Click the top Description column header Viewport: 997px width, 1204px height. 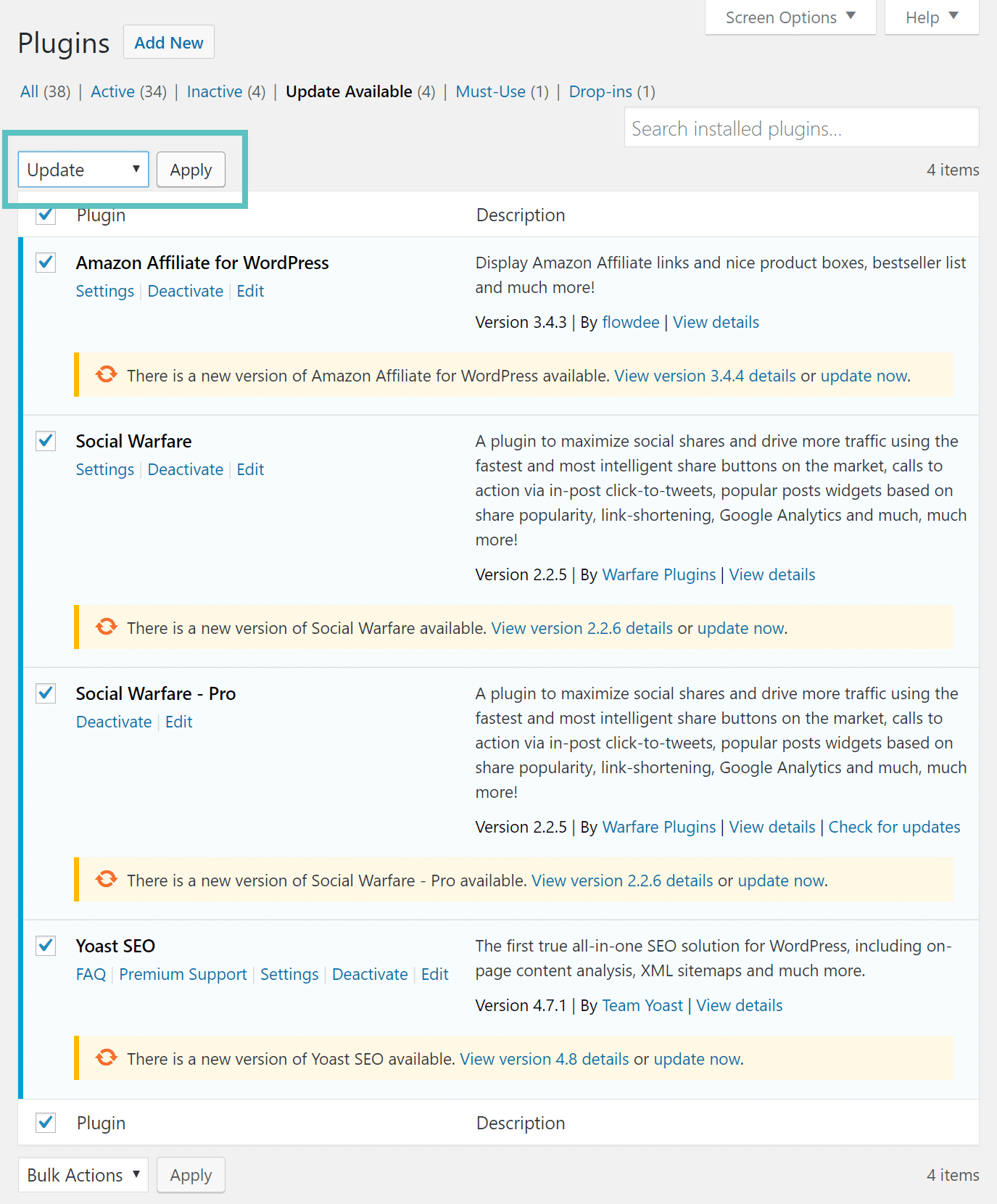click(521, 215)
